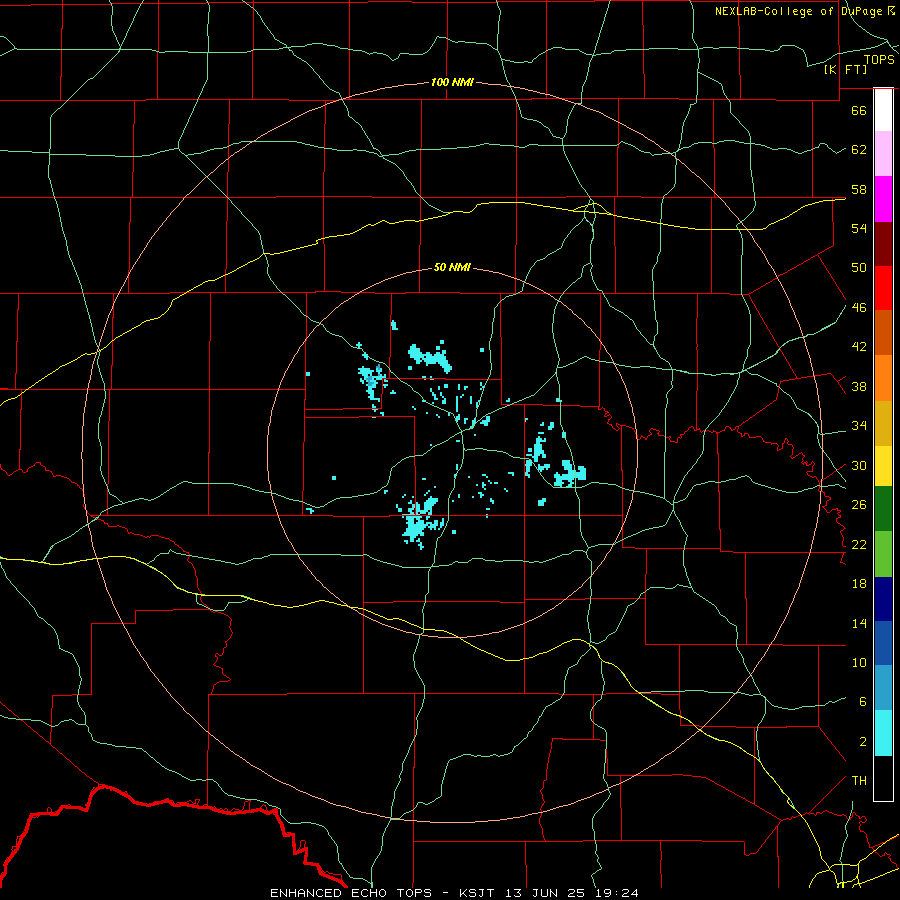Select the light blue 14 kft swatch
The image size is (900, 900).
pyautogui.click(x=883, y=688)
